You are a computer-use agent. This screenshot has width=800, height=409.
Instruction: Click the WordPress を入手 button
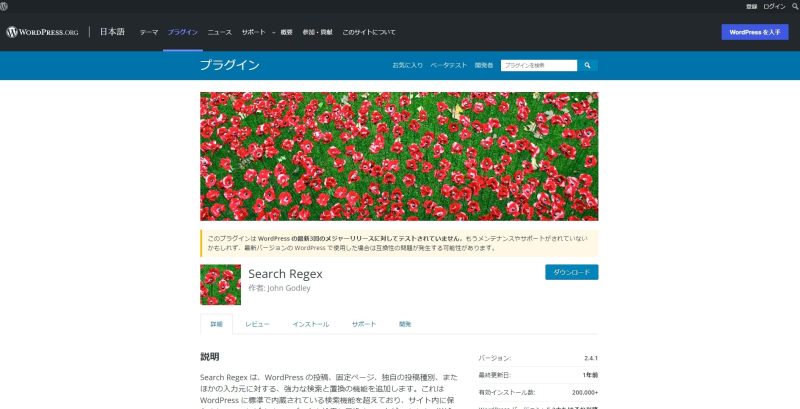[755, 32]
